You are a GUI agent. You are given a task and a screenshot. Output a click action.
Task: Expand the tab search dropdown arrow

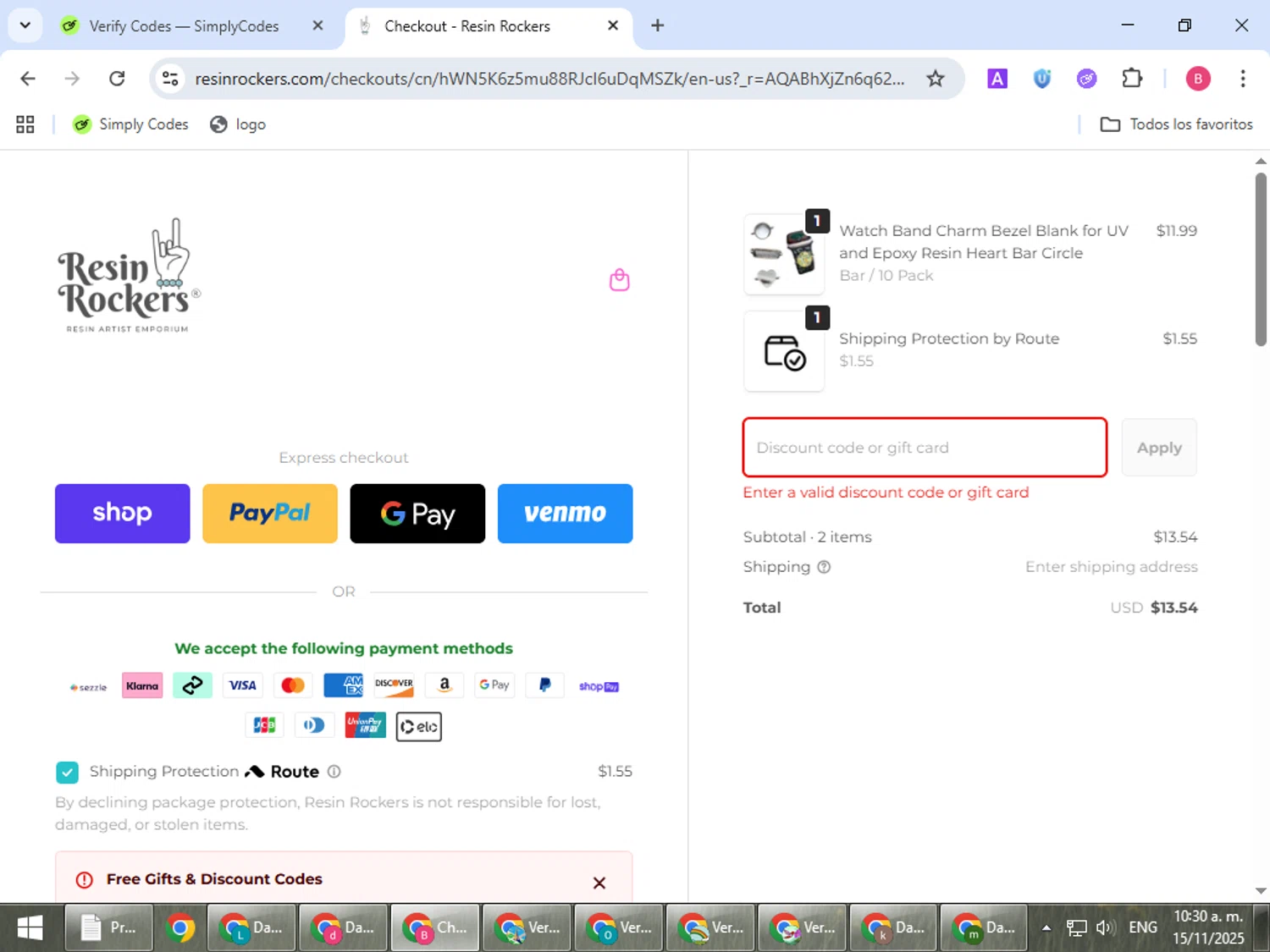[25, 25]
